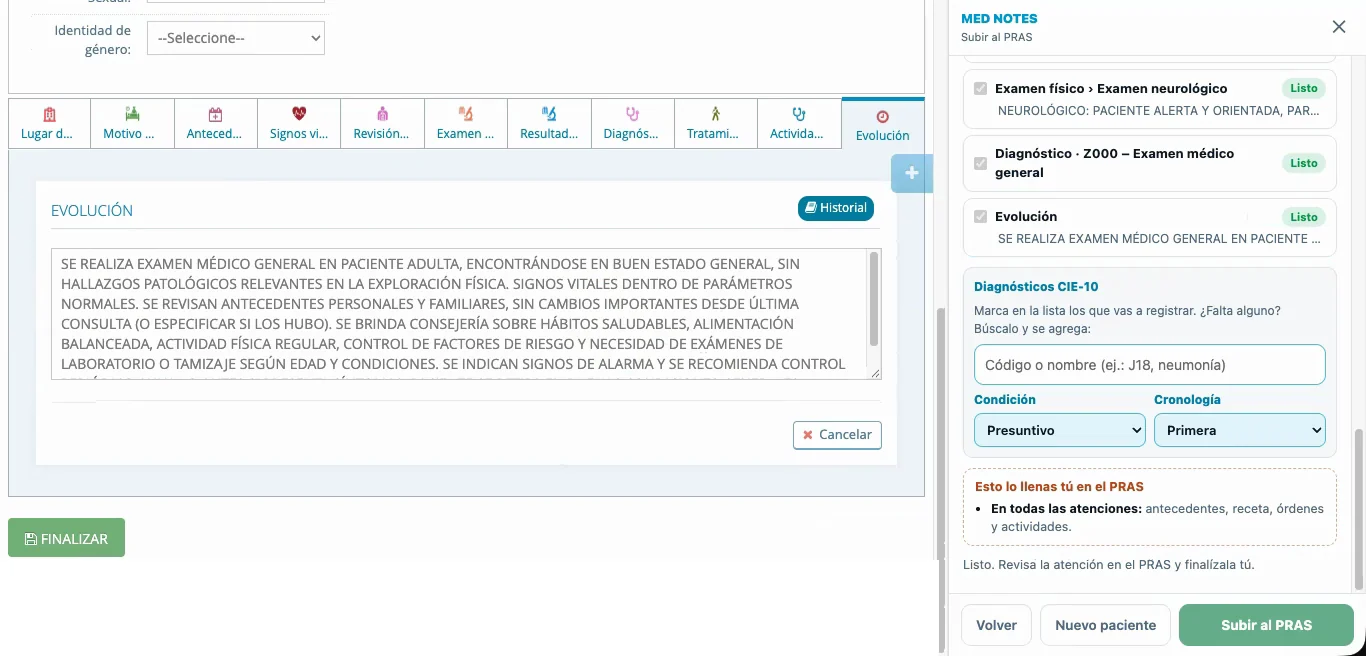Toggle the Diagnóstico Z000 checkbox
Image resolution: width=1366 pixels, height=656 pixels.
pyautogui.click(x=981, y=163)
